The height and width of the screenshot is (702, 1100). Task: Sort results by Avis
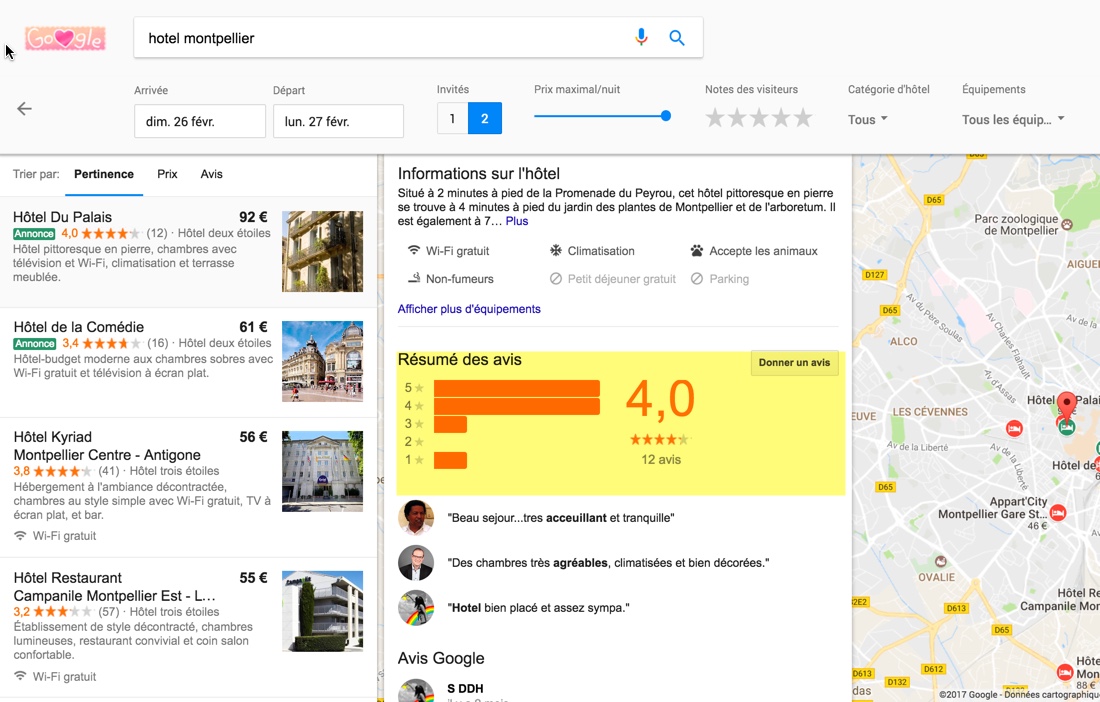[x=211, y=174]
